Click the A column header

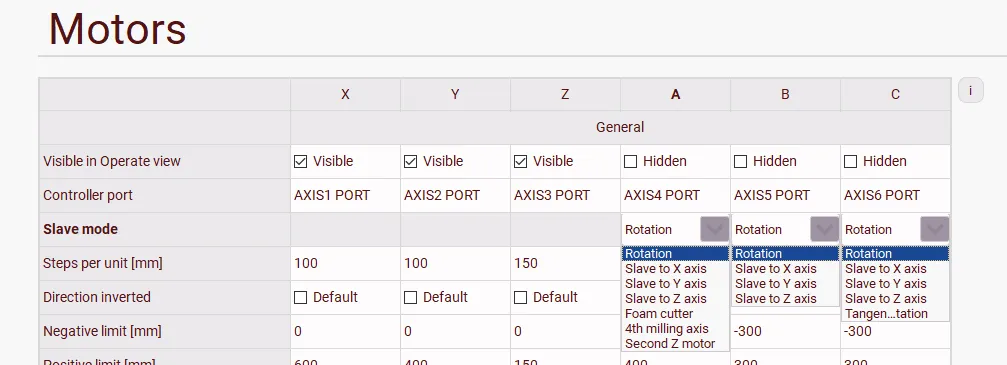tap(676, 94)
